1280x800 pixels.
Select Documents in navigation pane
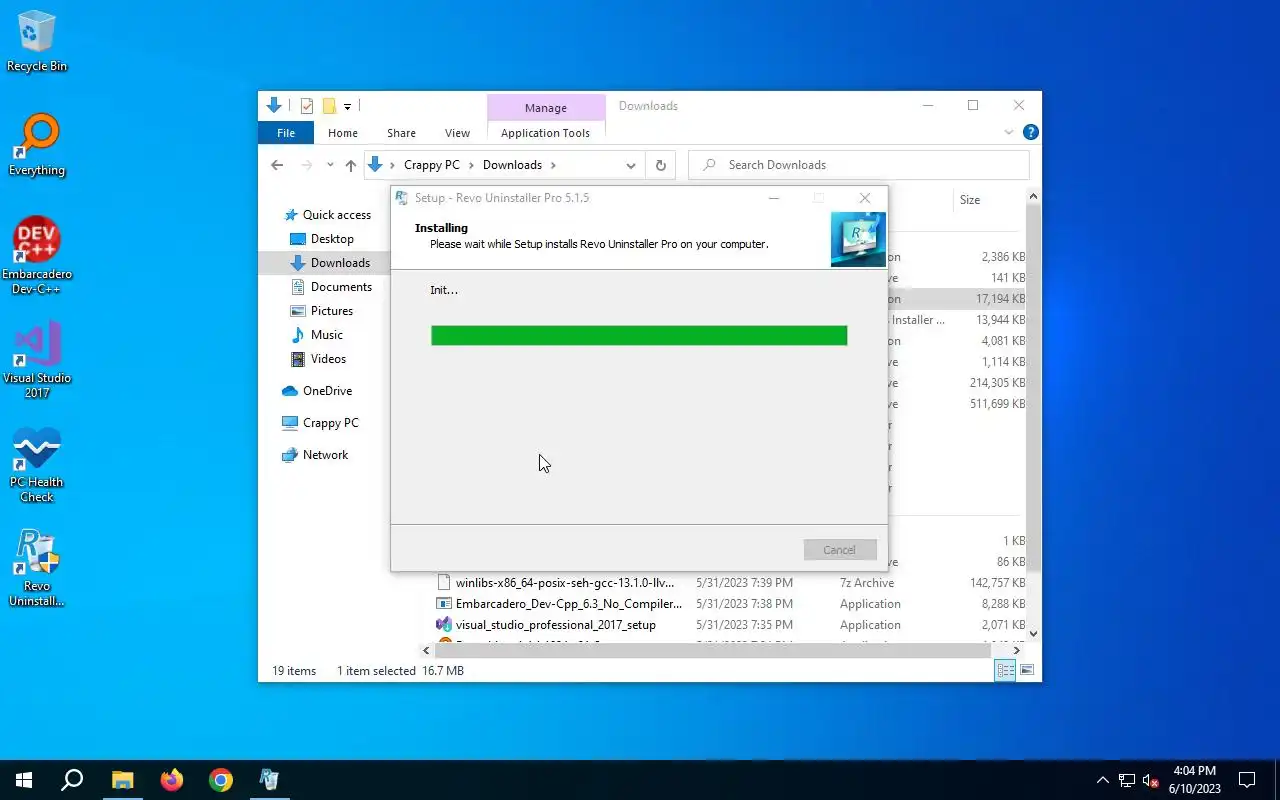pos(341,287)
